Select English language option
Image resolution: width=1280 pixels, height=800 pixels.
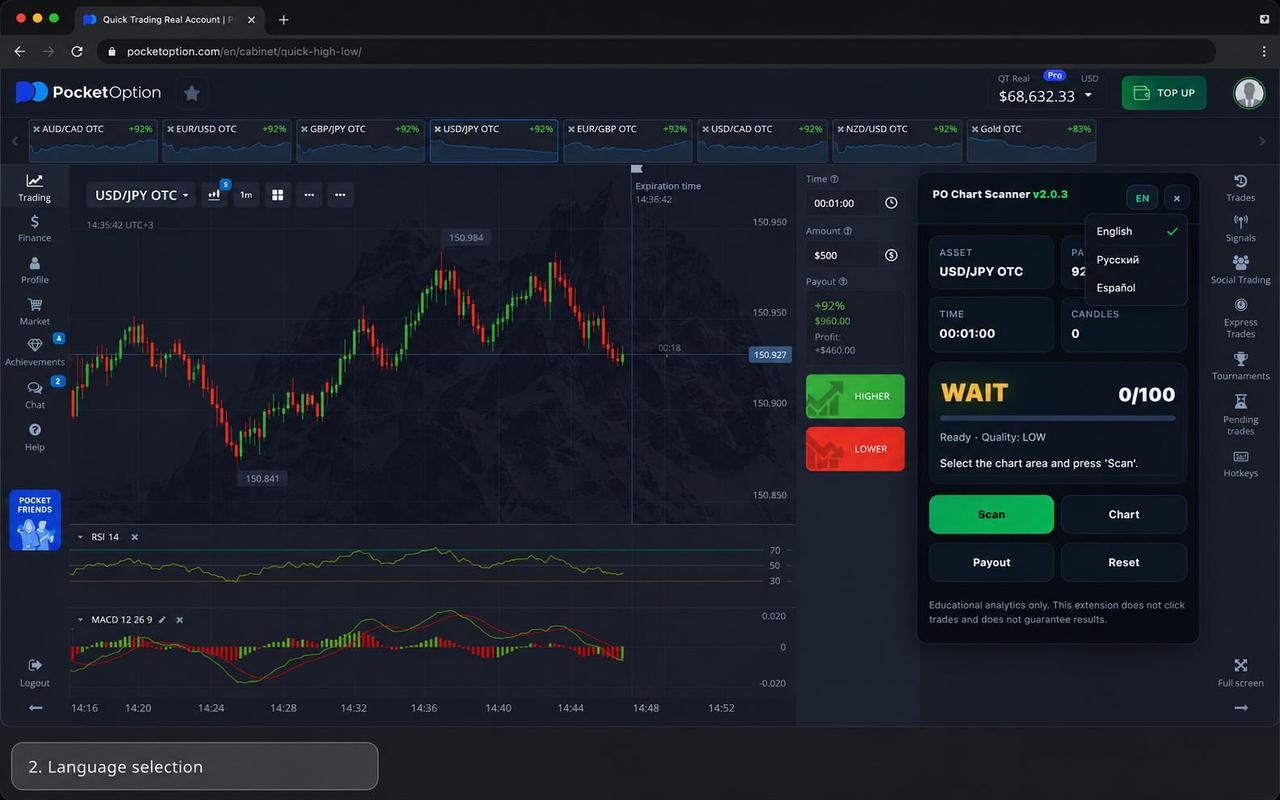click(1136, 231)
